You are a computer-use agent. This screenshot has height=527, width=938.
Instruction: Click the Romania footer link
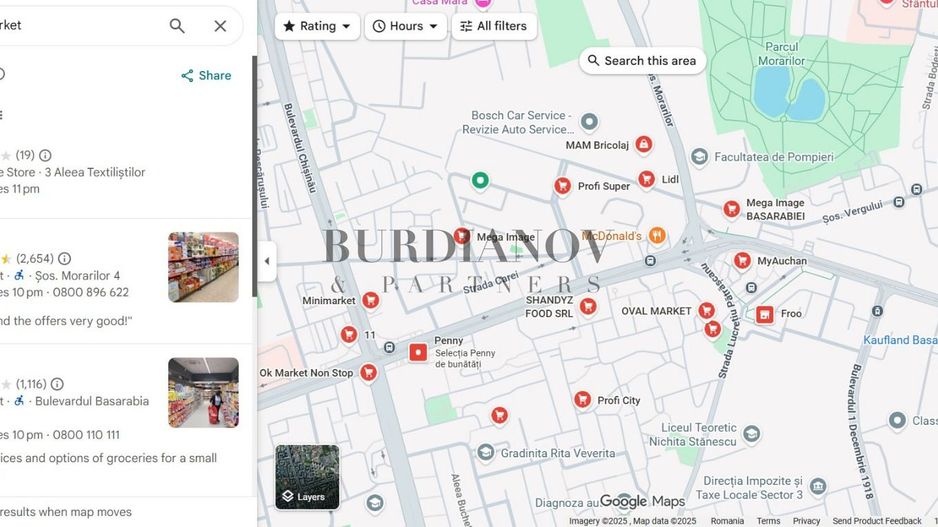pos(727,521)
